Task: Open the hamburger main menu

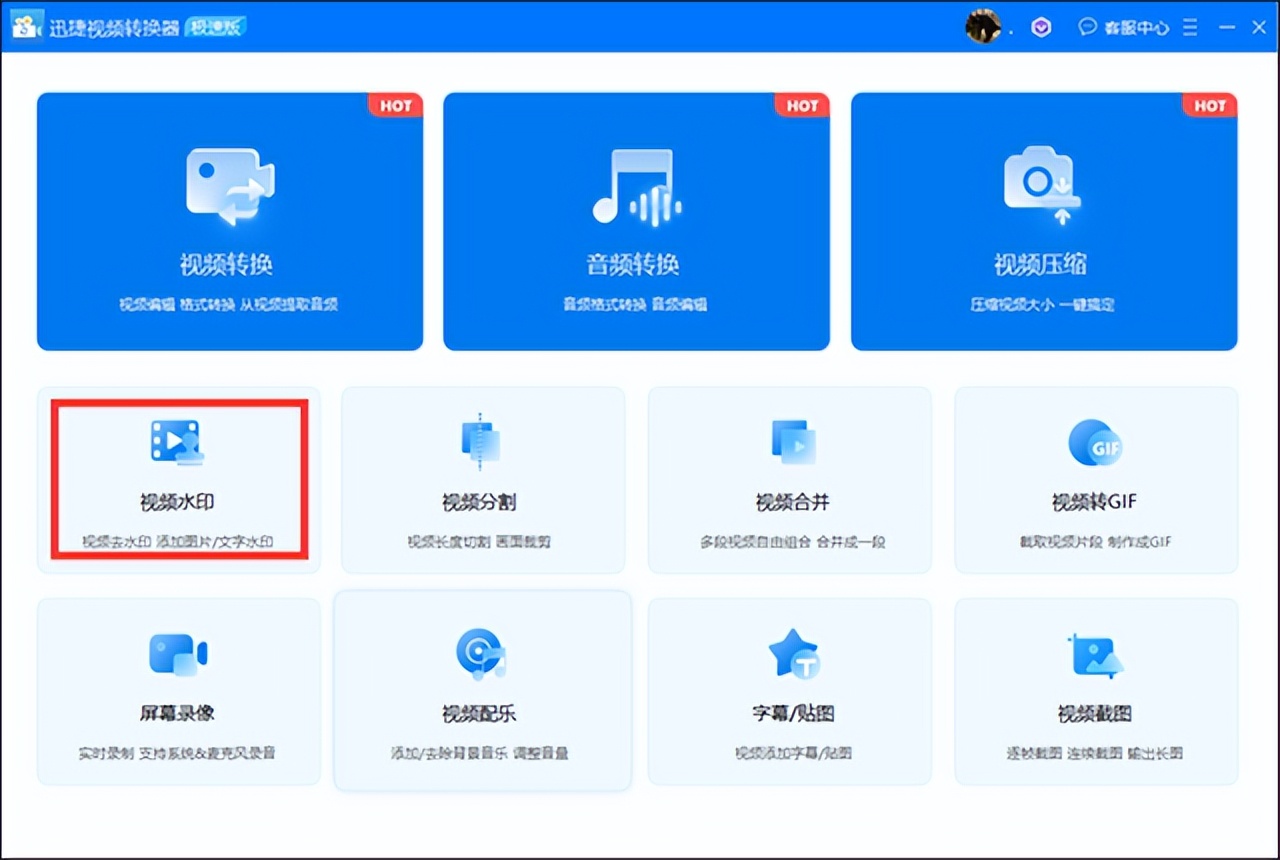Action: coord(1190,28)
